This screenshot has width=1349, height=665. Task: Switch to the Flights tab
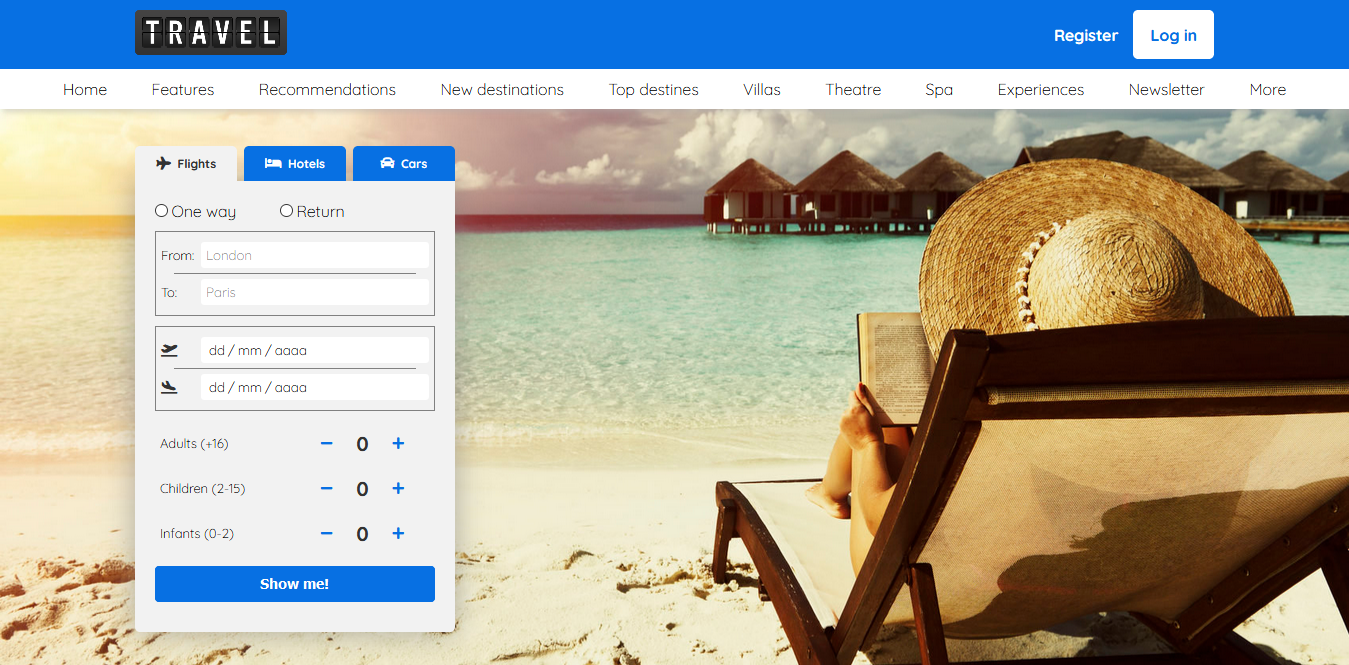186,164
